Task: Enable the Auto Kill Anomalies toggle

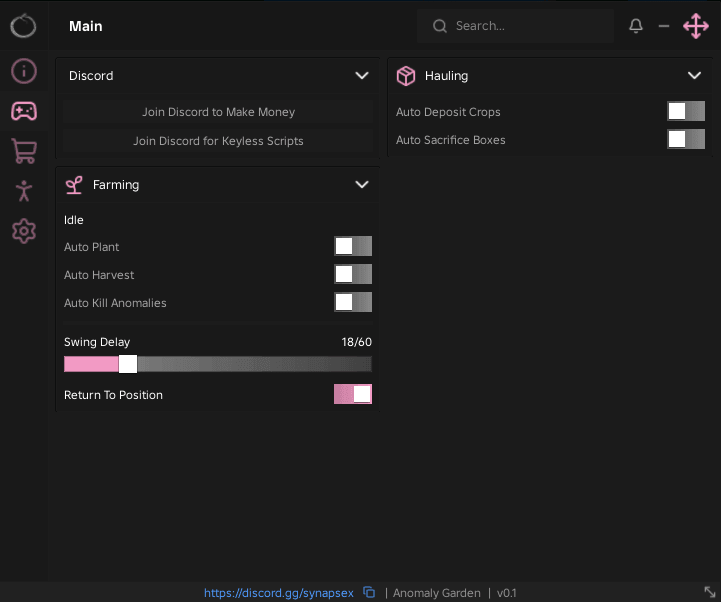Action: pyautogui.click(x=353, y=303)
